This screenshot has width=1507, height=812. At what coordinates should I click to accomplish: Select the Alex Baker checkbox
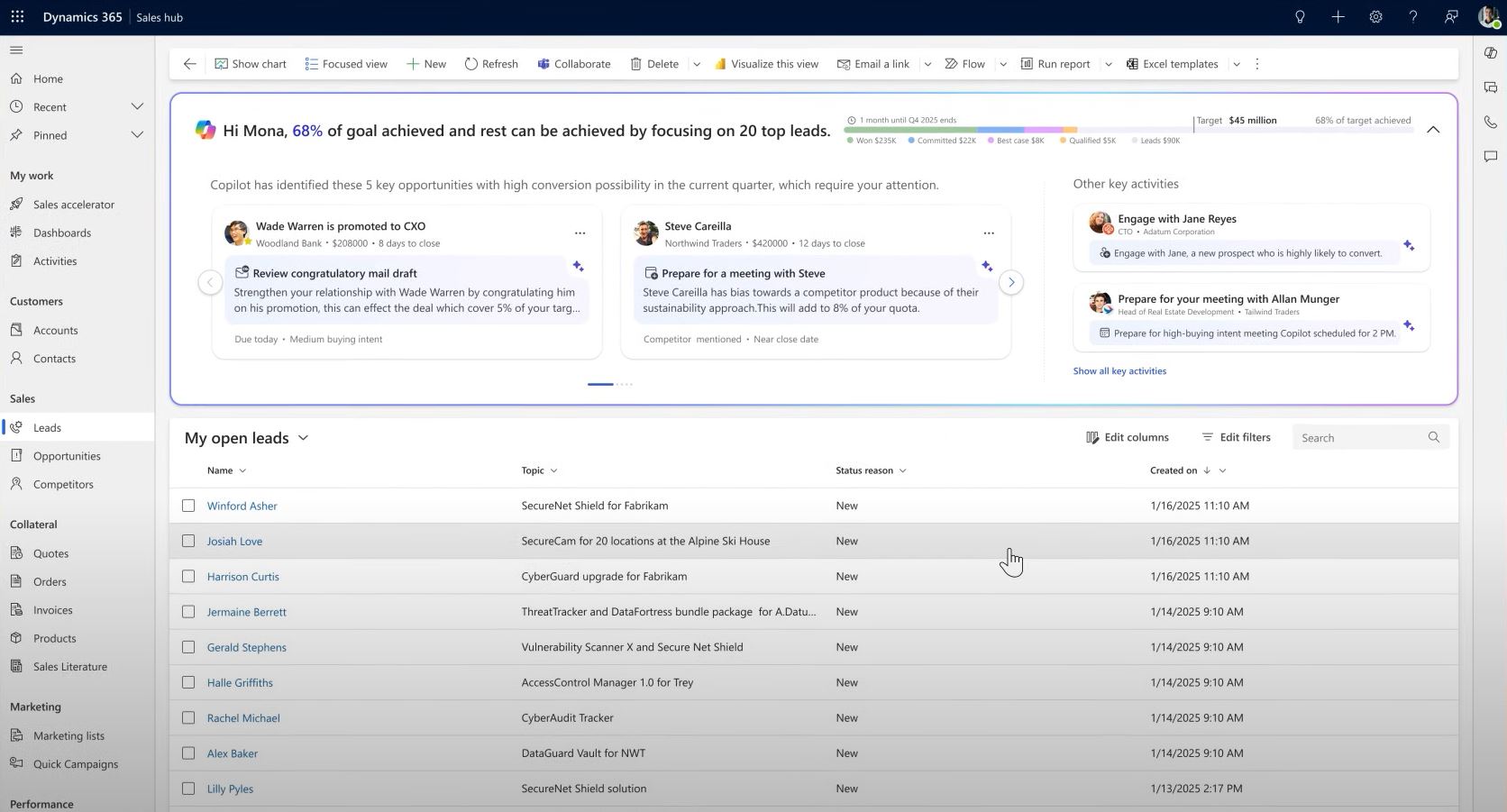click(x=188, y=753)
